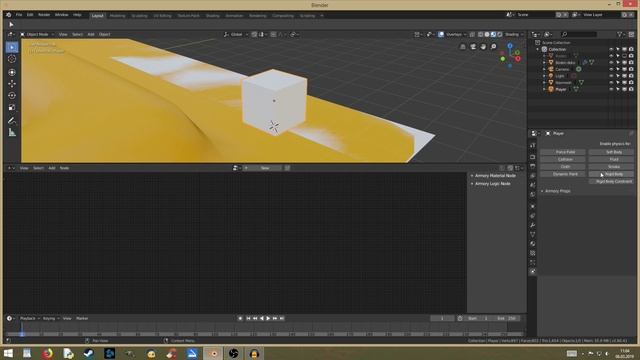The width and height of the screenshot is (640, 360).
Task: Toggle X-ray display in viewport header
Action: point(472,35)
